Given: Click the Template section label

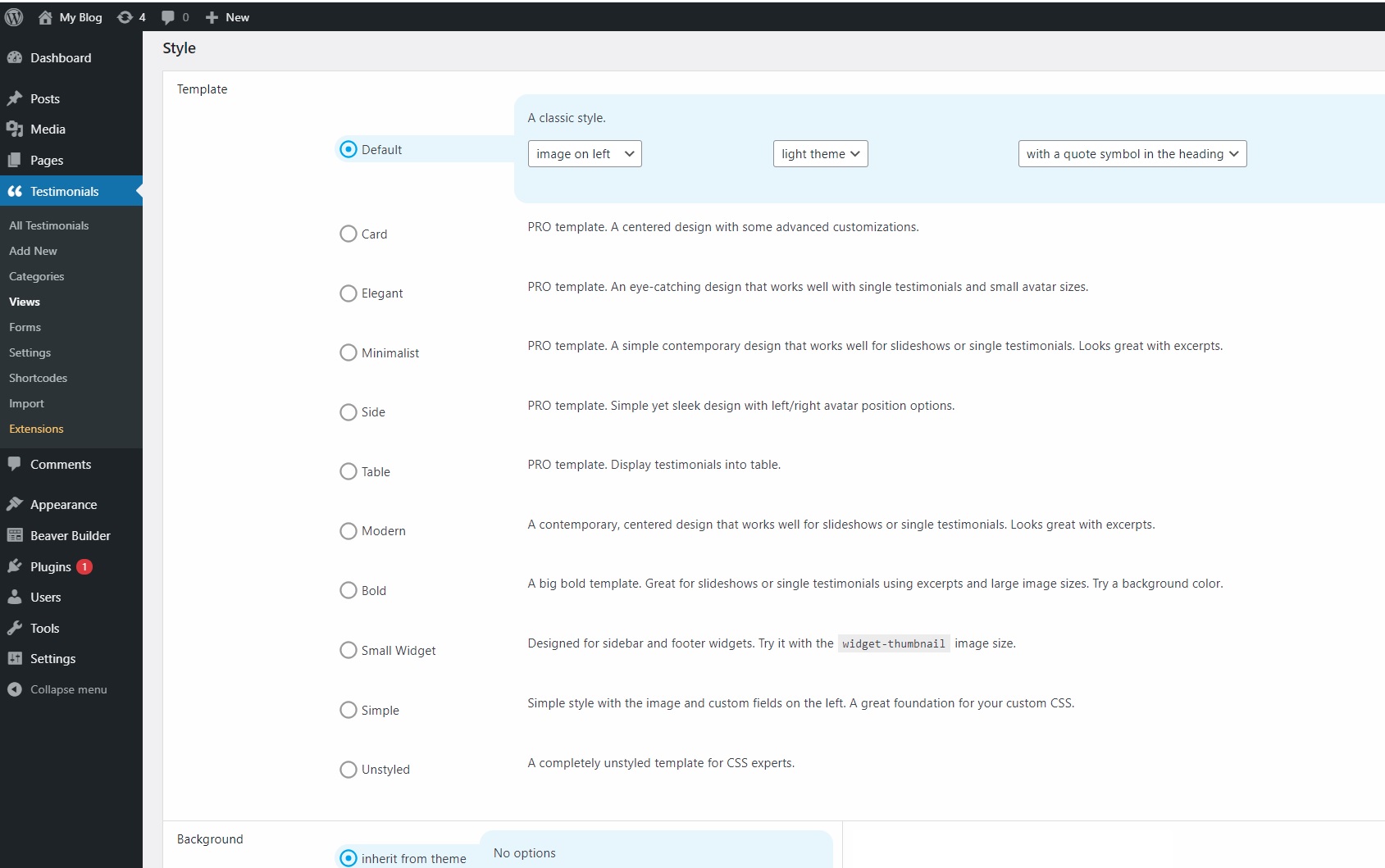Looking at the screenshot, I should pyautogui.click(x=203, y=89).
